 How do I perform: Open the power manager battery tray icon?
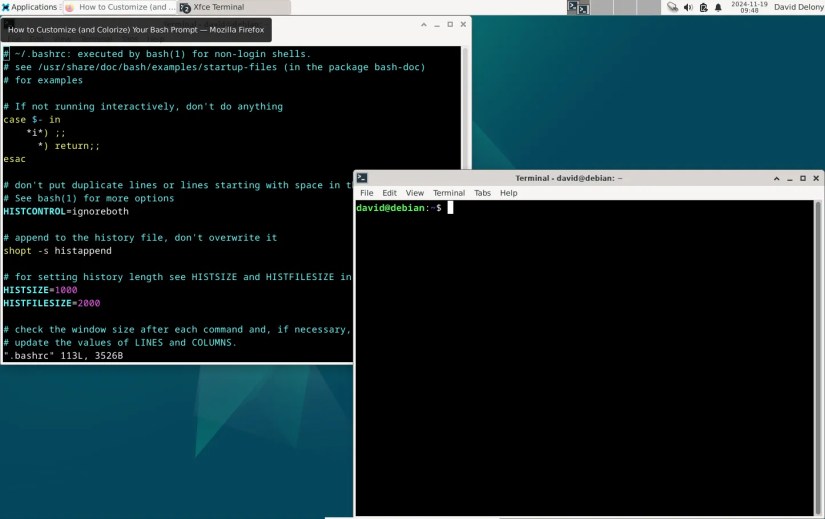pos(703,7)
